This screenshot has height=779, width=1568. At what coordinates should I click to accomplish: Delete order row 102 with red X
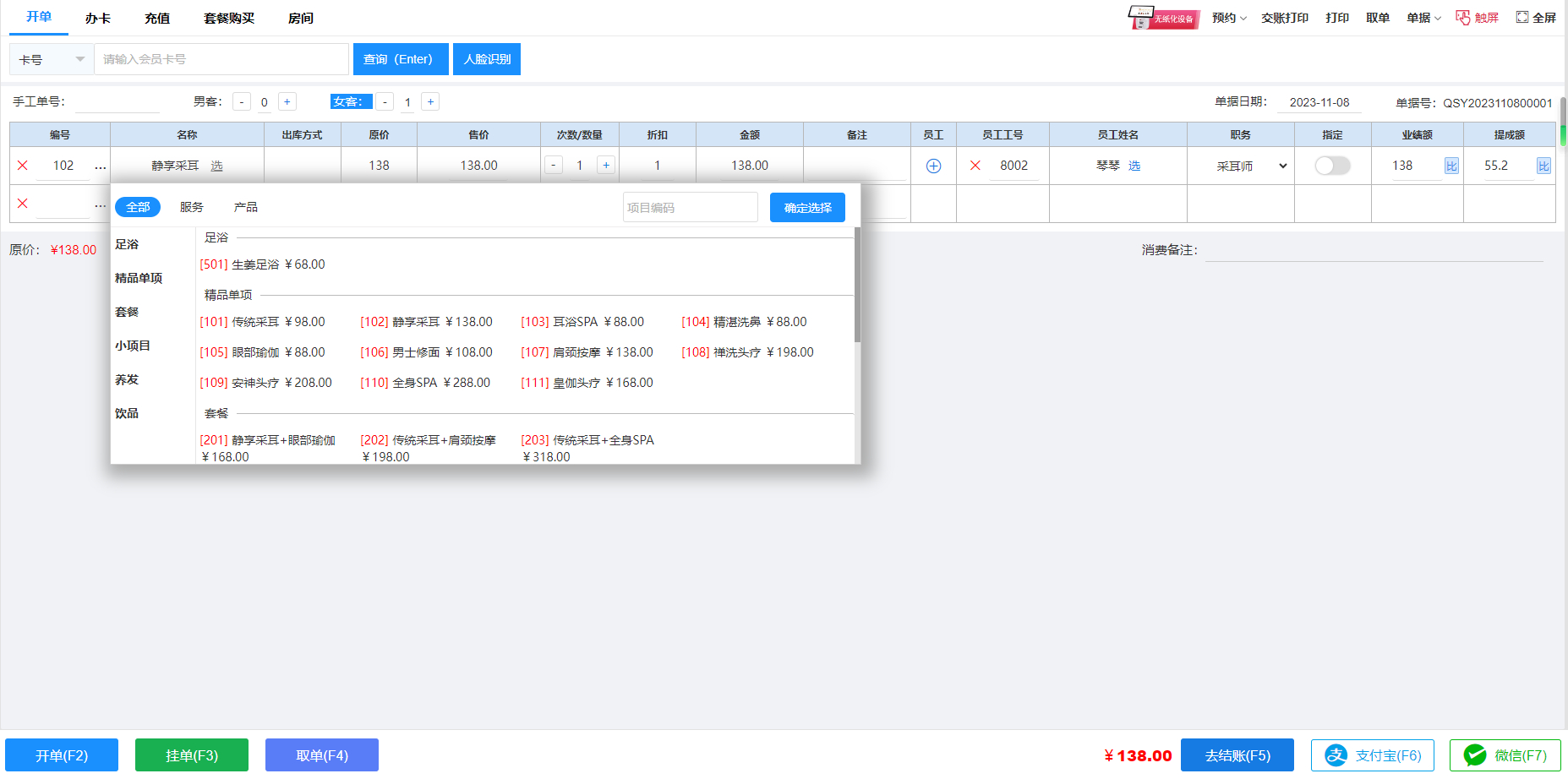point(23,166)
